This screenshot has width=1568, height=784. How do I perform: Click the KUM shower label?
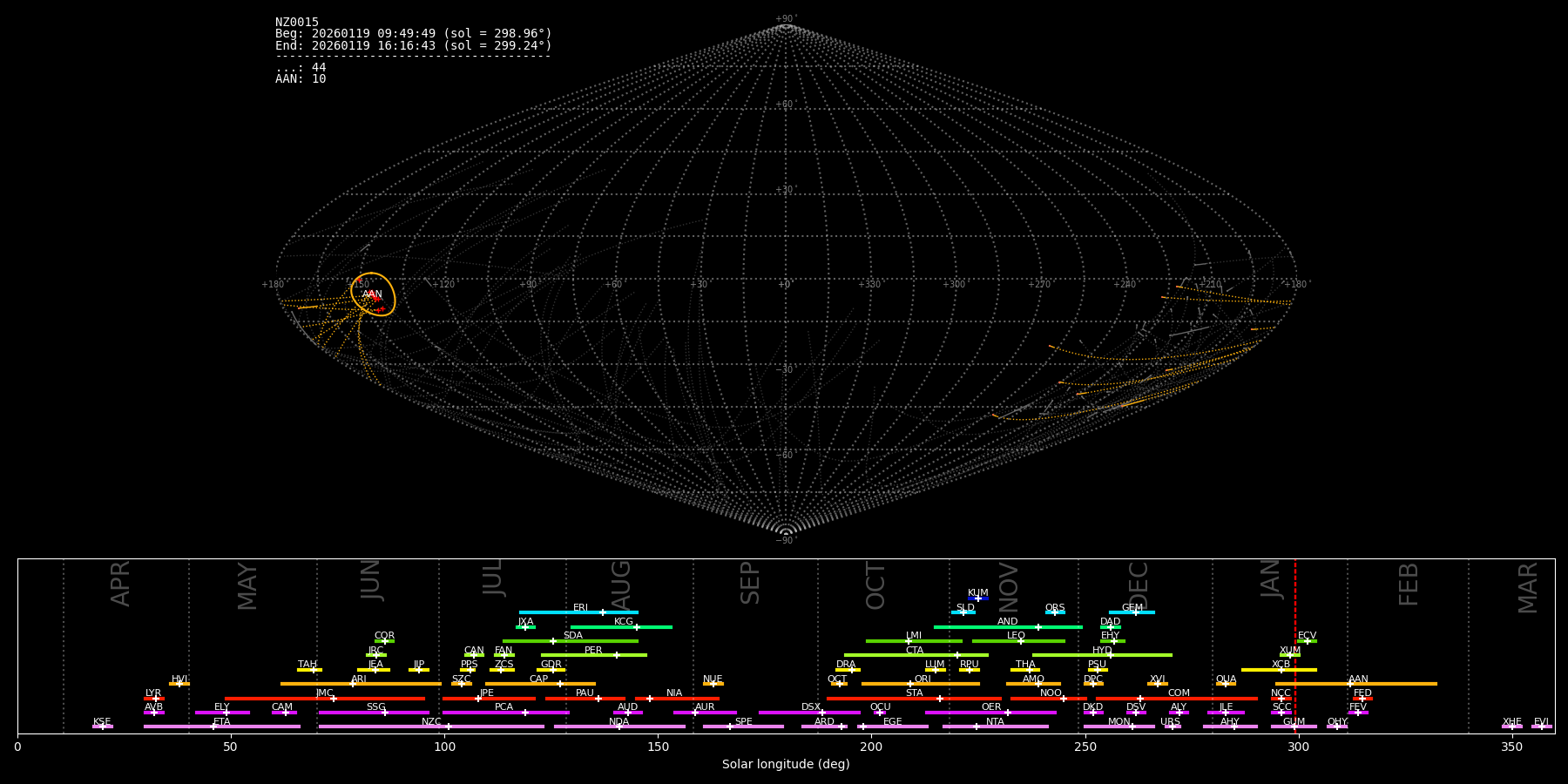[x=978, y=593]
